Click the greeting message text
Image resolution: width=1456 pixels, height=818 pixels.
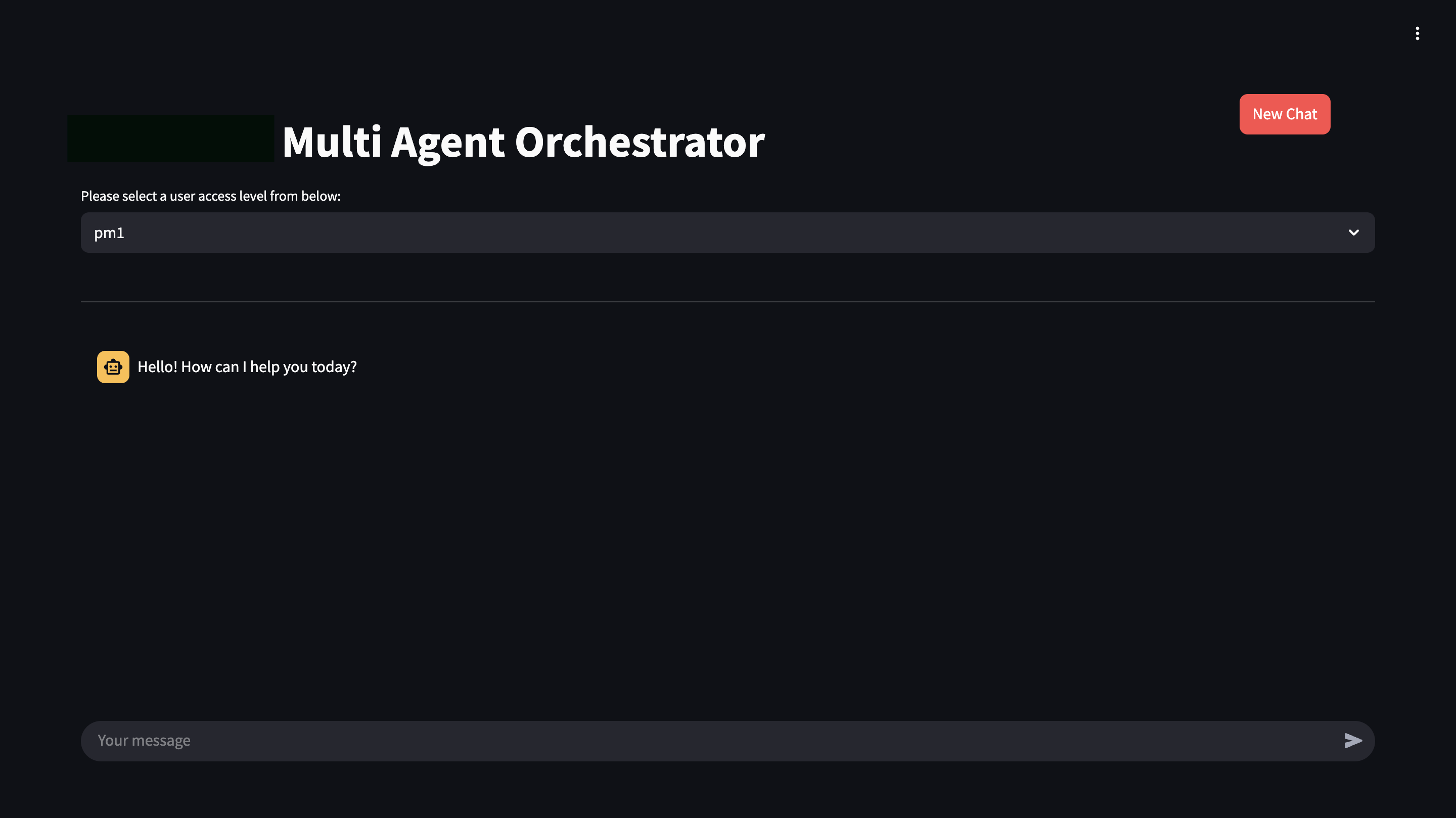click(x=247, y=367)
